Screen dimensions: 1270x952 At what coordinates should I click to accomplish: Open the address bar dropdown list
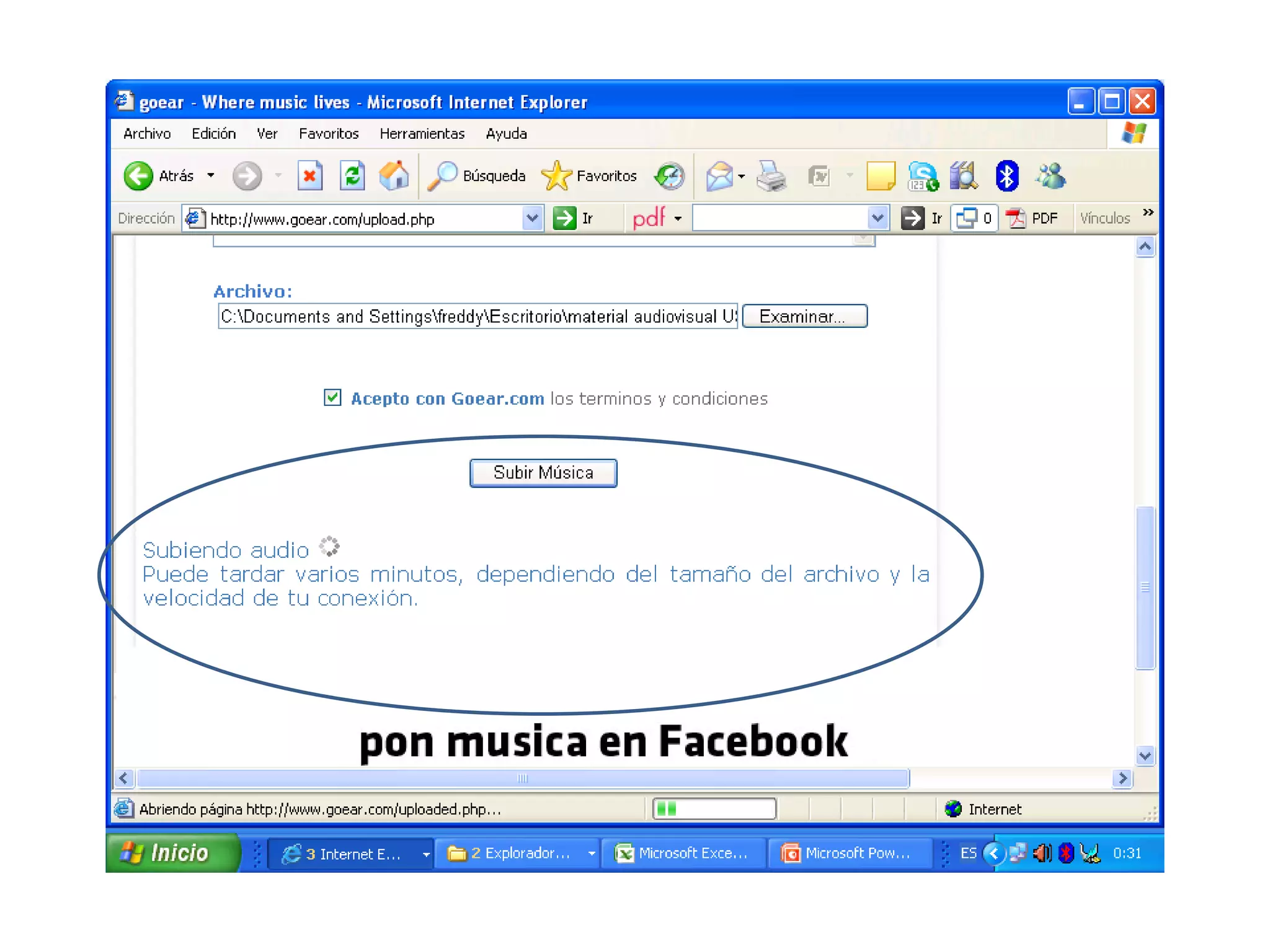point(532,218)
